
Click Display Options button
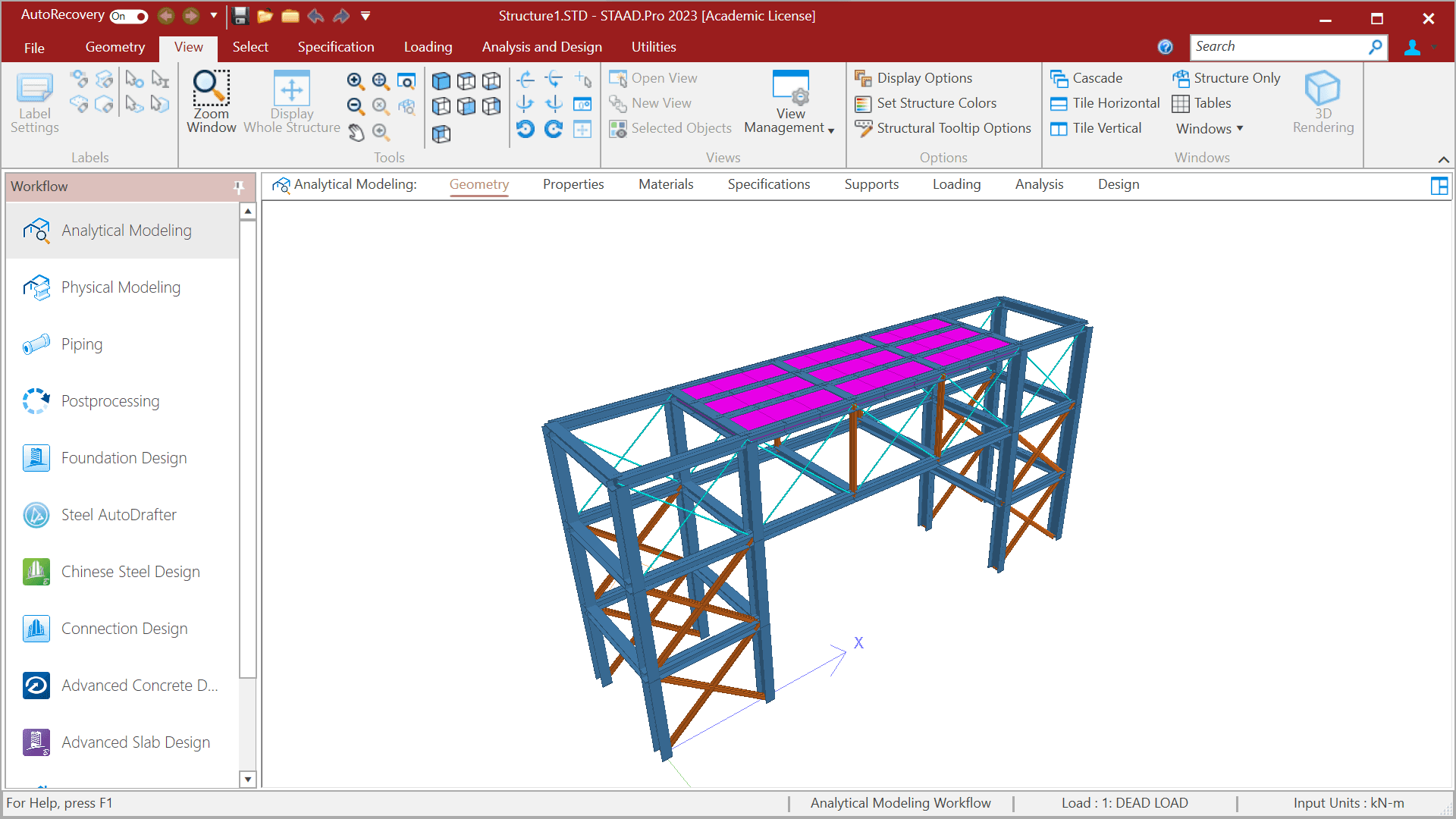coord(914,78)
